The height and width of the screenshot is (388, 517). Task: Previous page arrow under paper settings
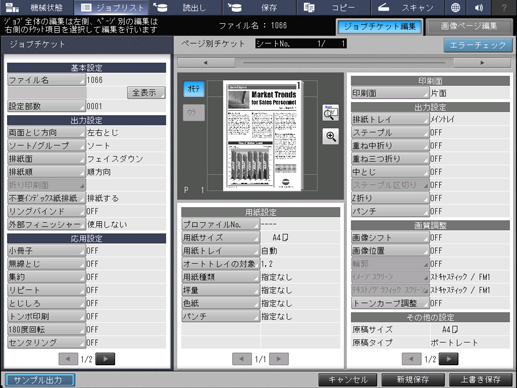click(x=242, y=359)
